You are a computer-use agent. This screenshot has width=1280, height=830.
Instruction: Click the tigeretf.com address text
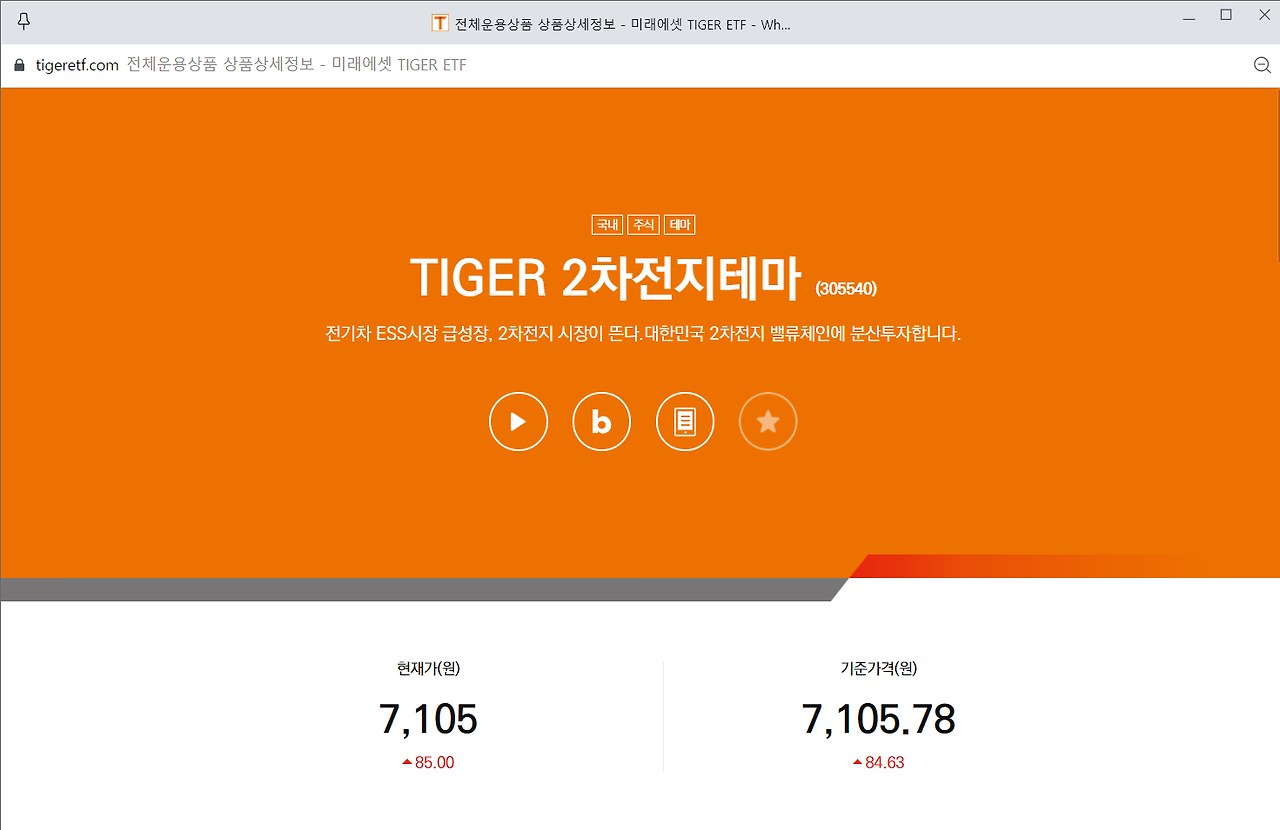point(75,65)
